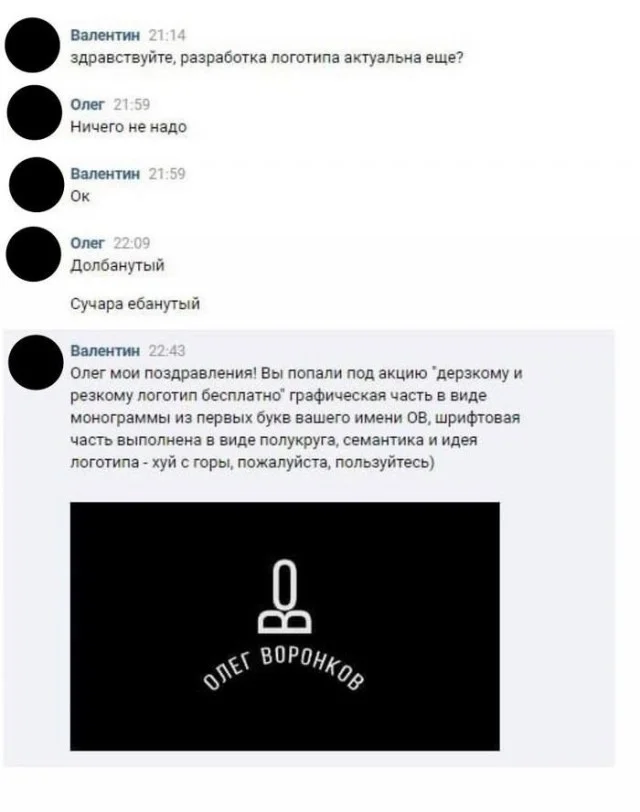Open the 'Олег Воронков' logo image attachment
The width and height of the screenshot is (640, 812).
click(x=285, y=626)
